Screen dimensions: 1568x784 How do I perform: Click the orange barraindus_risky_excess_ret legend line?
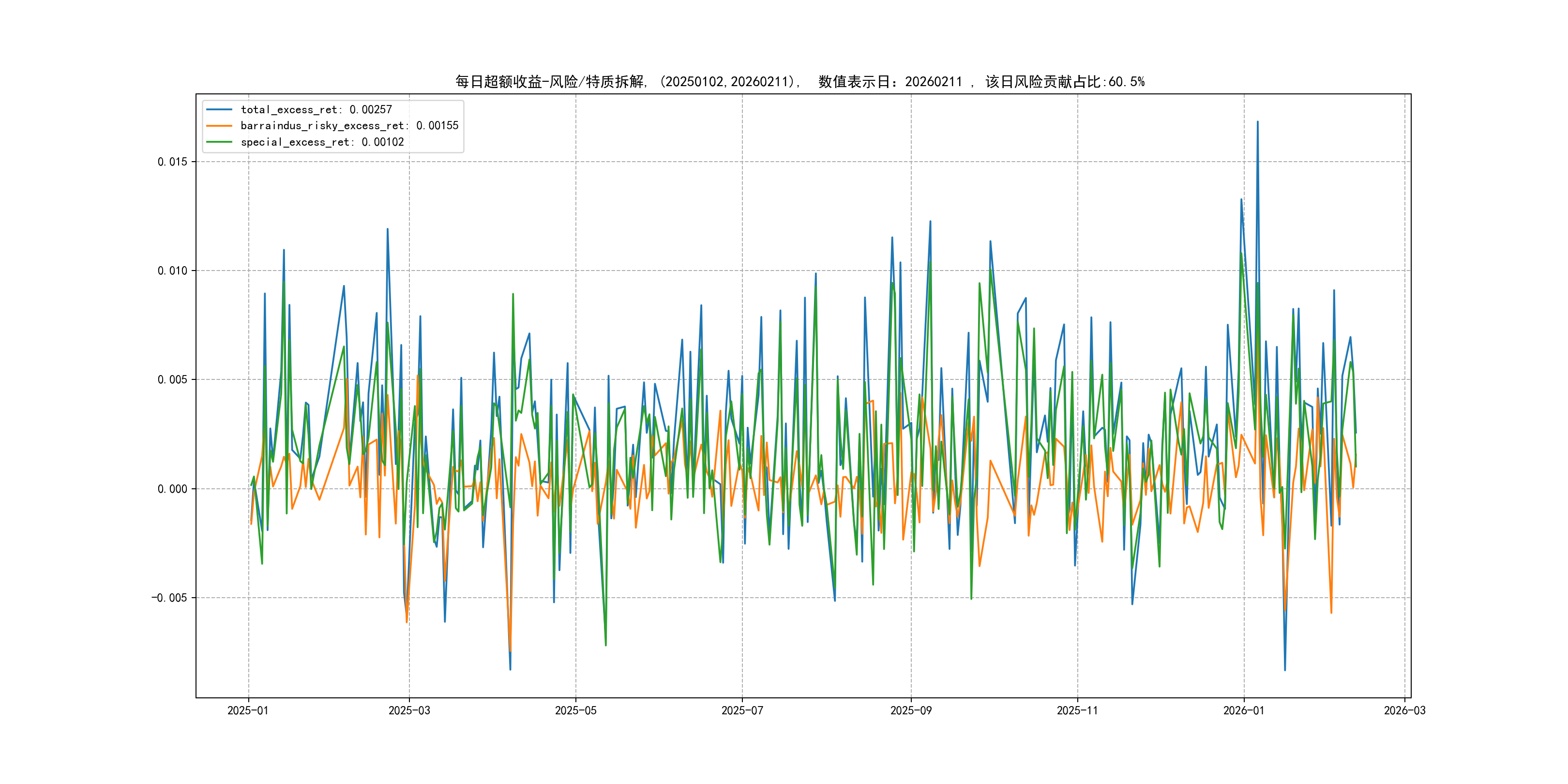tap(219, 126)
